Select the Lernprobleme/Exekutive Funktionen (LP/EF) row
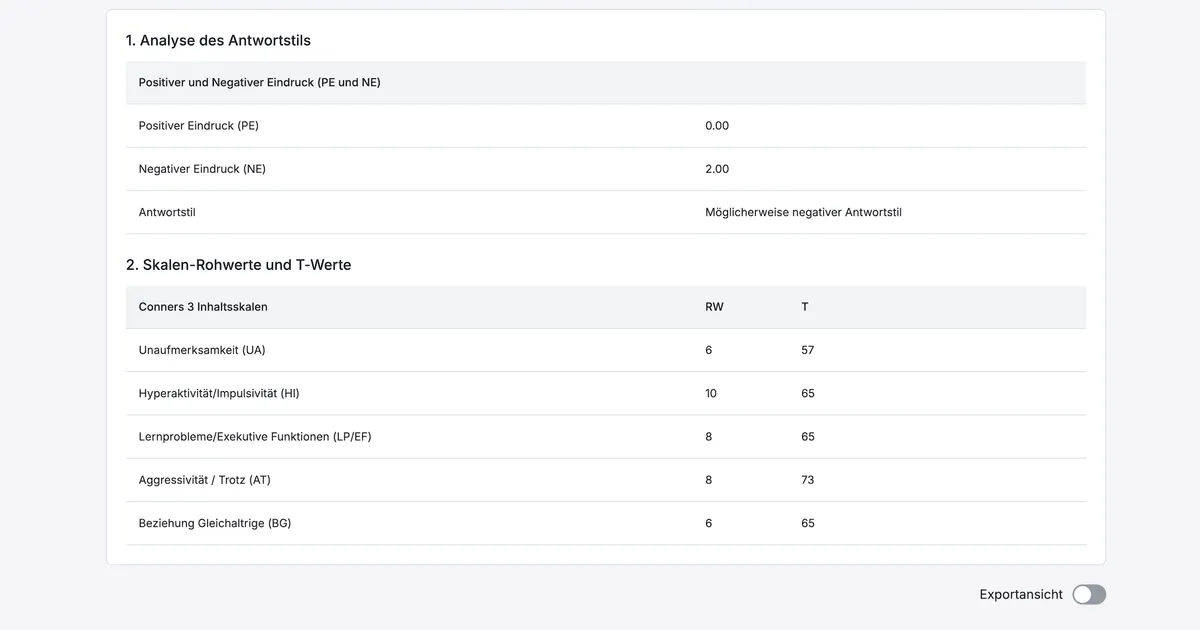The height and width of the screenshot is (630, 1200). [255, 437]
